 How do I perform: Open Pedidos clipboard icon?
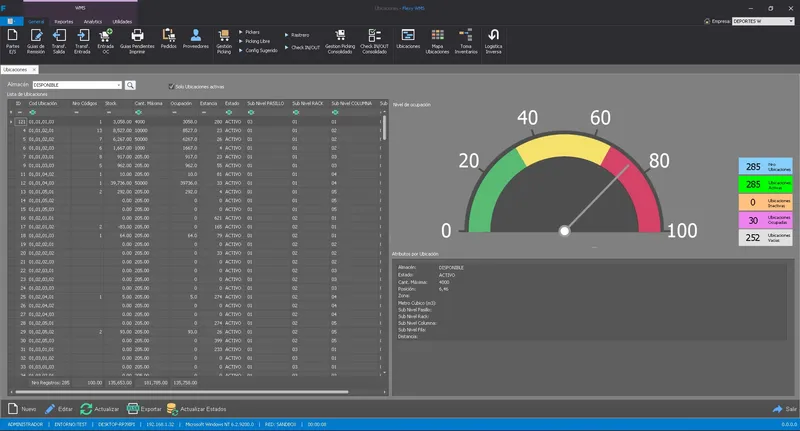click(x=169, y=36)
